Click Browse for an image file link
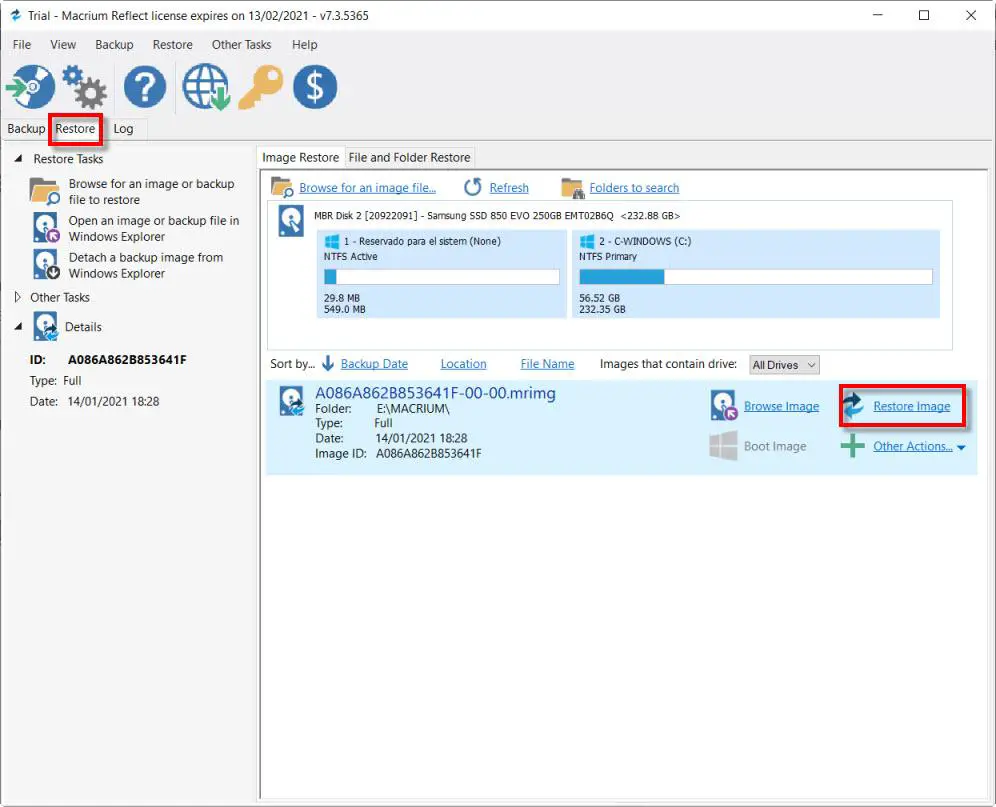This screenshot has height=807, width=996. click(x=367, y=187)
